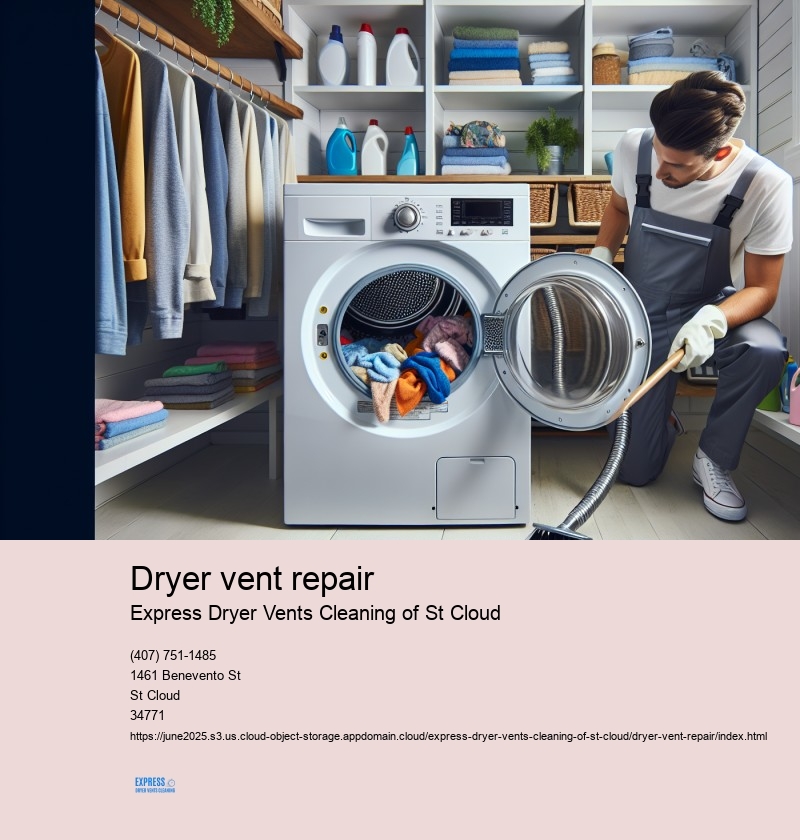Select the zip code 34771
Viewport: 800px width, 840px height.
147,715
